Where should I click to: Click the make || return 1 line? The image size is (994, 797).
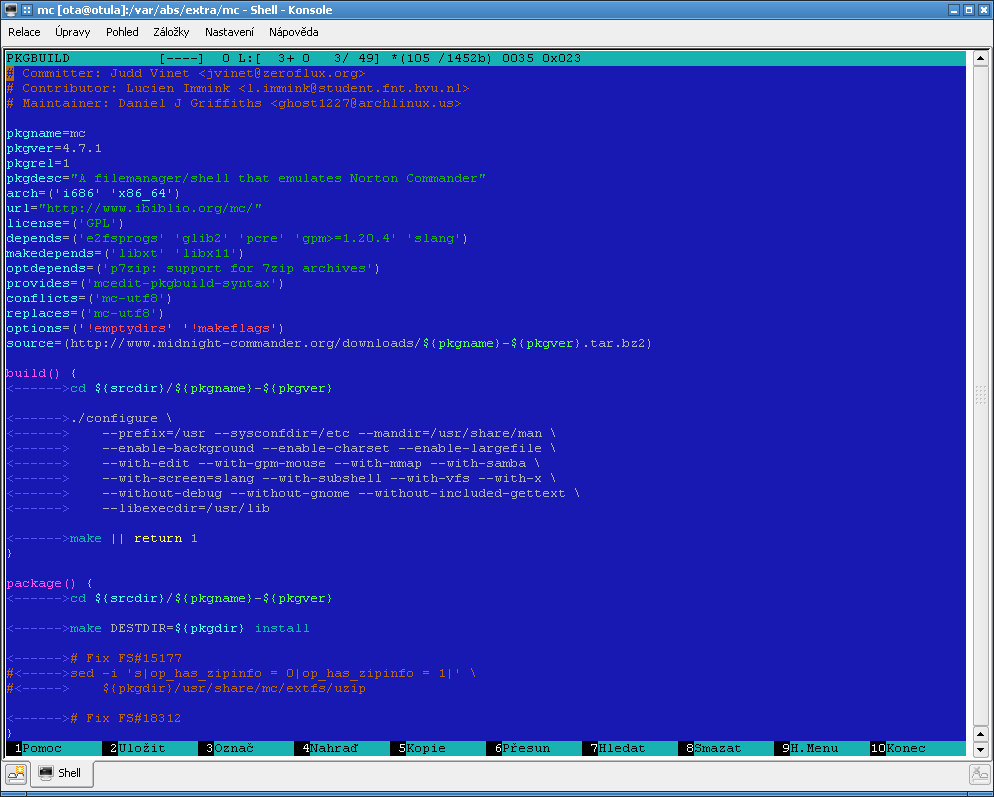click(x=134, y=538)
